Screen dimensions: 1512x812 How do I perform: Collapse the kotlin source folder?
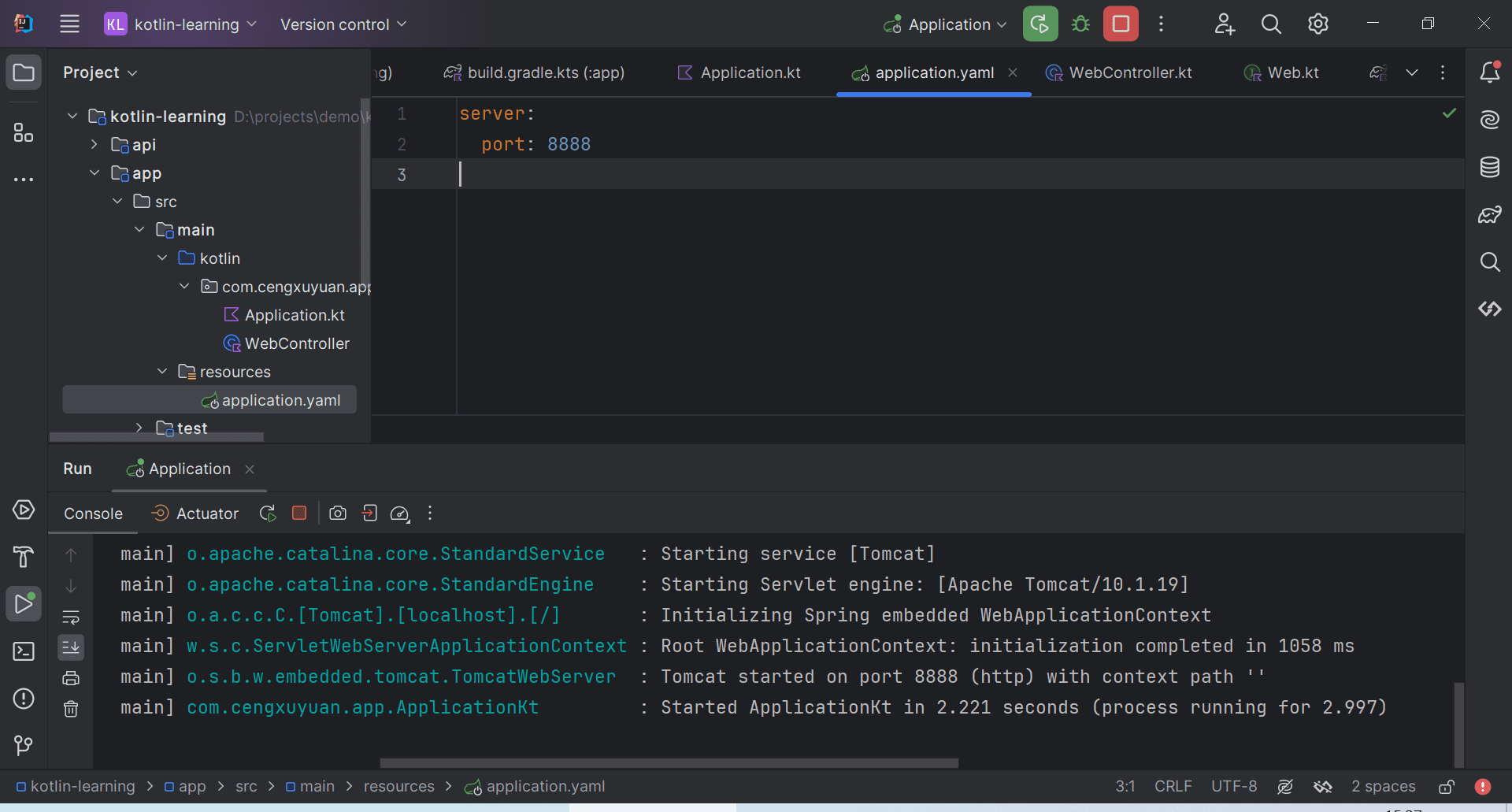click(162, 258)
